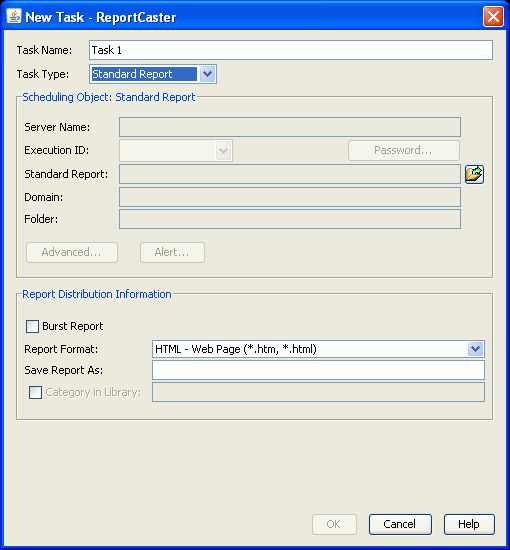
Task: Open the Advanced... settings button
Action: pos(72,252)
